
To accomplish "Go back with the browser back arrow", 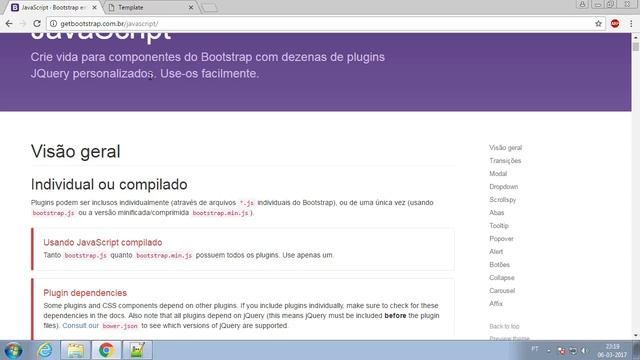I will pyautogui.click(x=9, y=24).
